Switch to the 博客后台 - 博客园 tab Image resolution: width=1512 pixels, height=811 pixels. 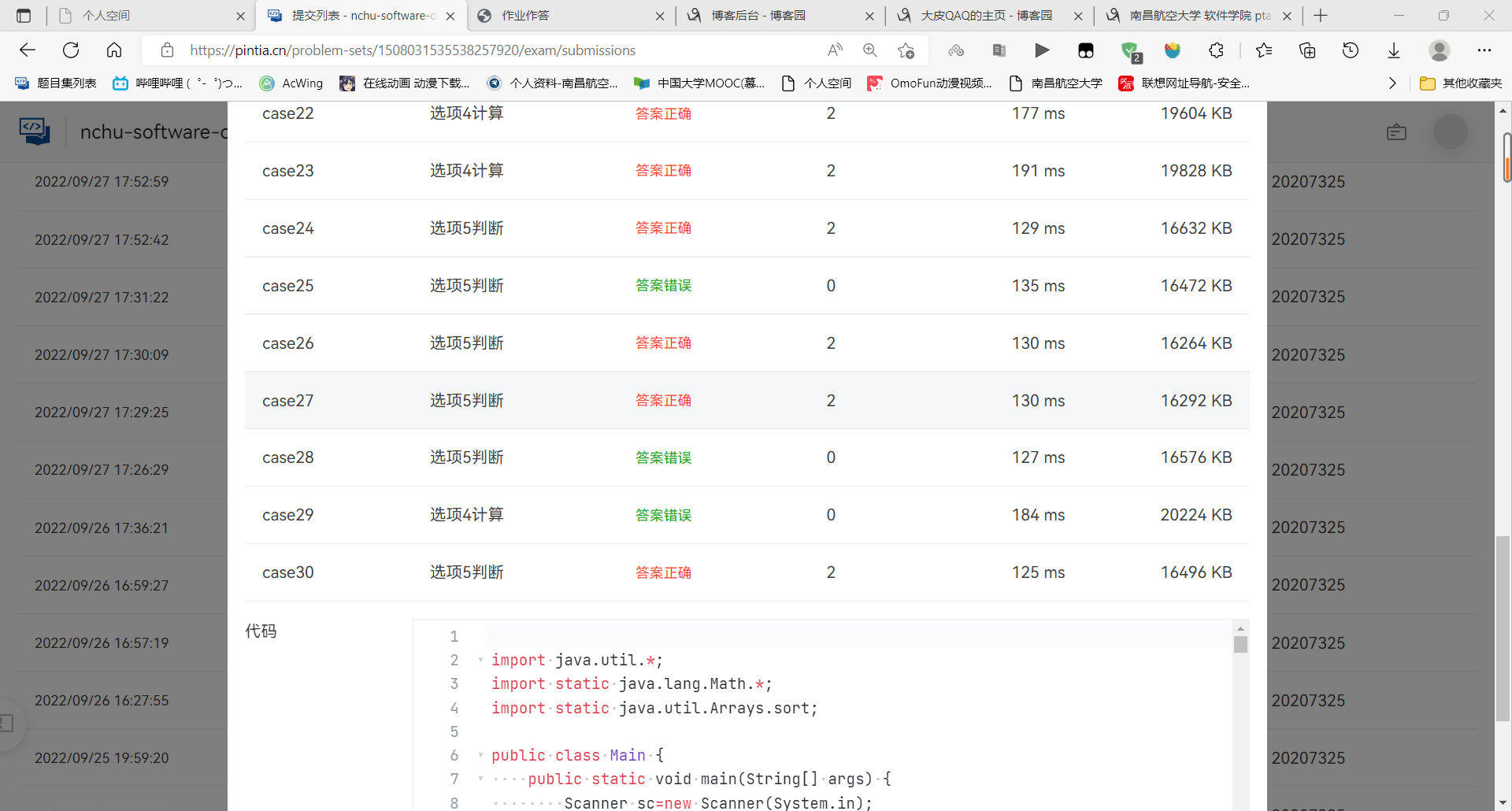(x=780, y=16)
